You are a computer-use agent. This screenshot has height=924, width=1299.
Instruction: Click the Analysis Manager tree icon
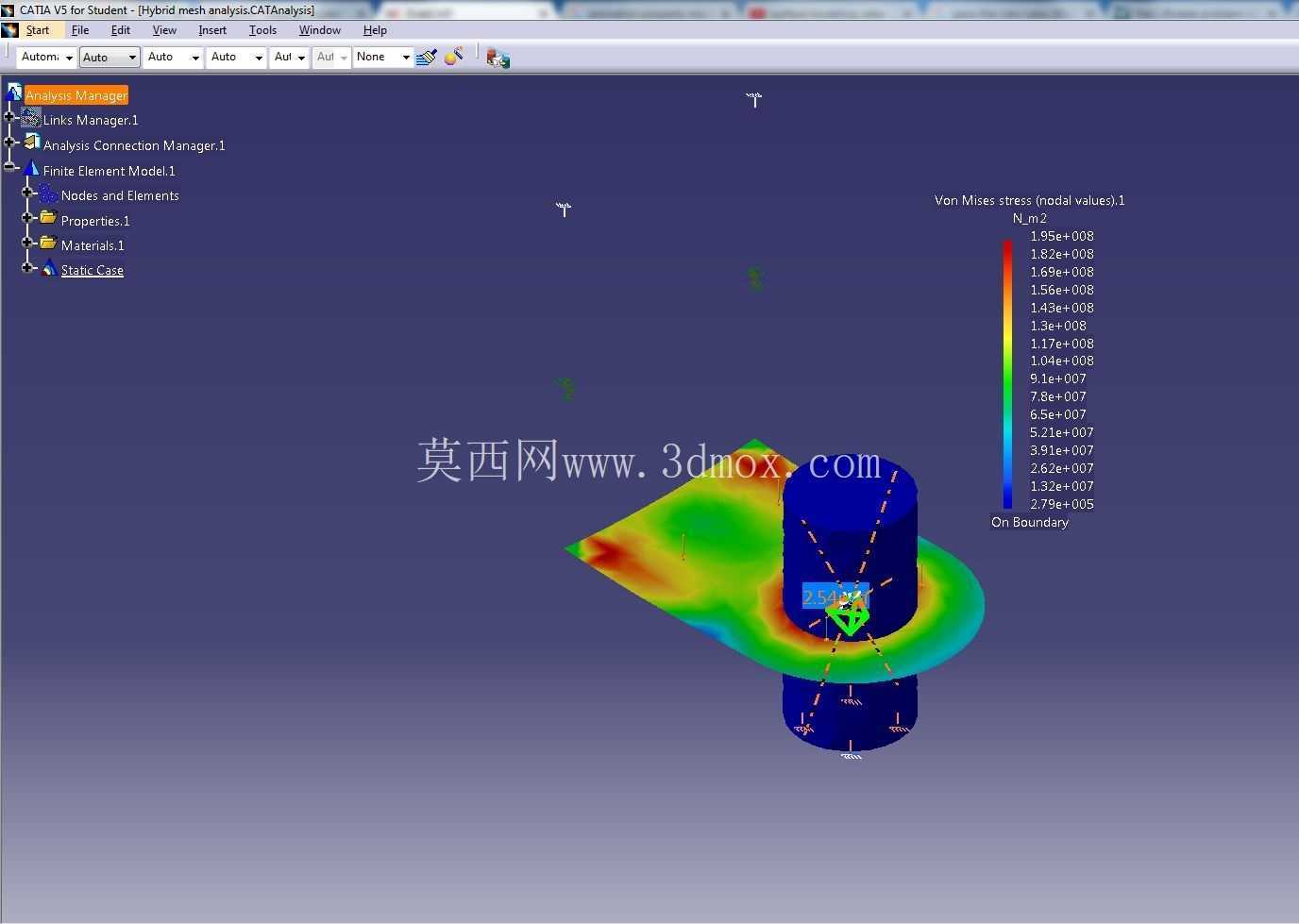tap(13, 92)
